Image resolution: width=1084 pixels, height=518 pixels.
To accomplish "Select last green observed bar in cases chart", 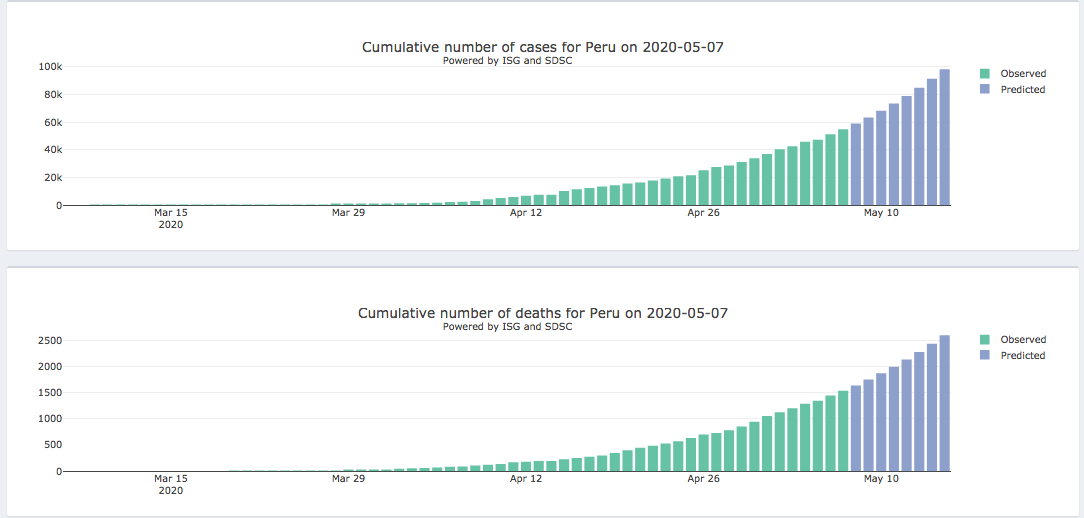I will tap(843, 168).
